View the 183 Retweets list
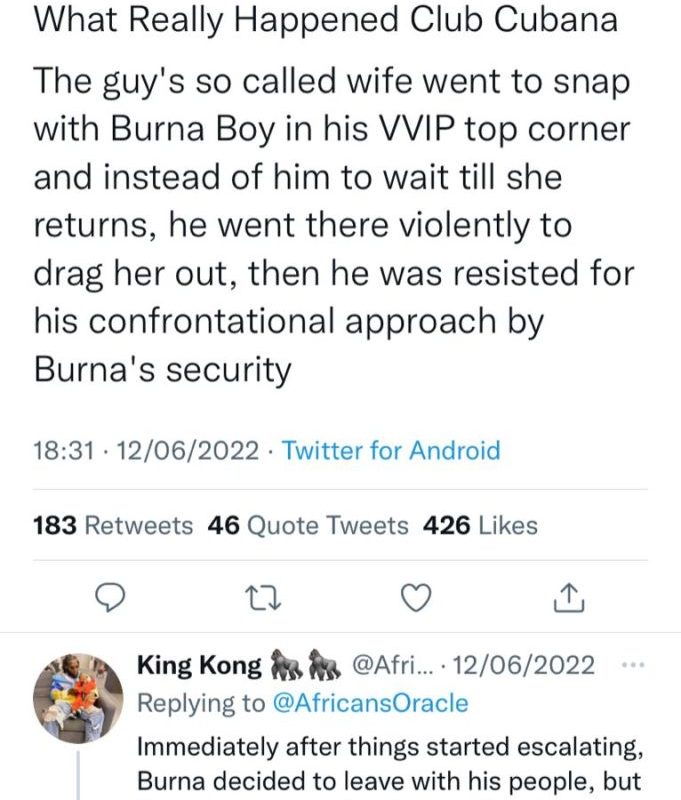Viewport: 681px width, 800px height. (x=113, y=525)
